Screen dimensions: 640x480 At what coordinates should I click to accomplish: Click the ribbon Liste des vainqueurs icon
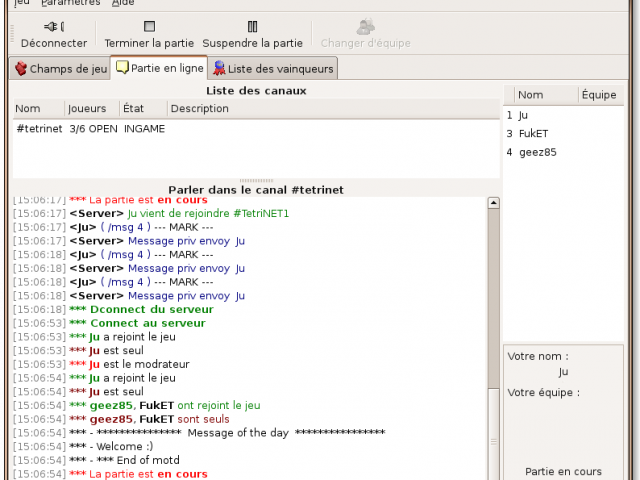pos(219,68)
